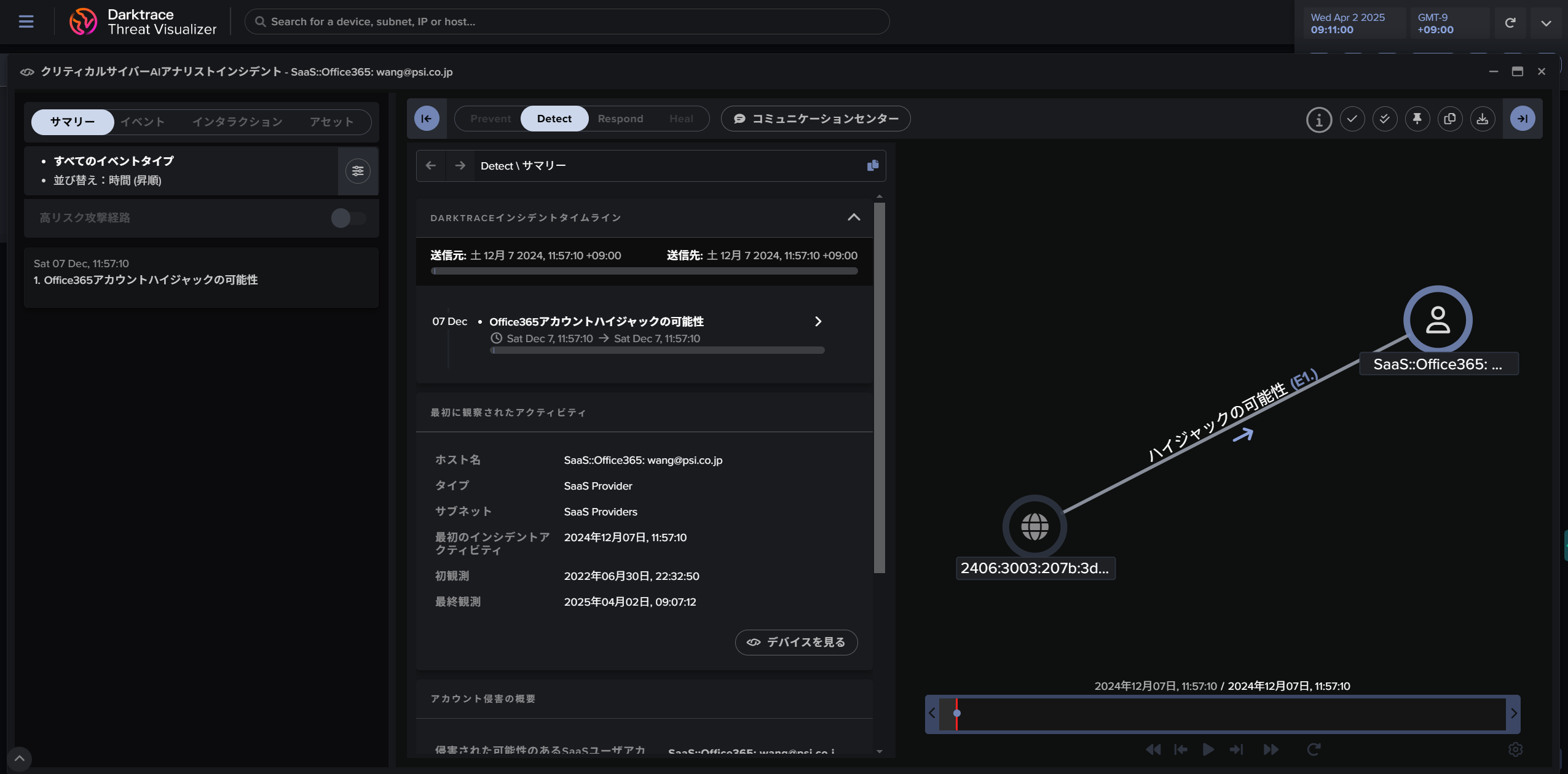Click the search field for devices or hosts
Viewport: 1568px width, 774px height.
point(567,21)
